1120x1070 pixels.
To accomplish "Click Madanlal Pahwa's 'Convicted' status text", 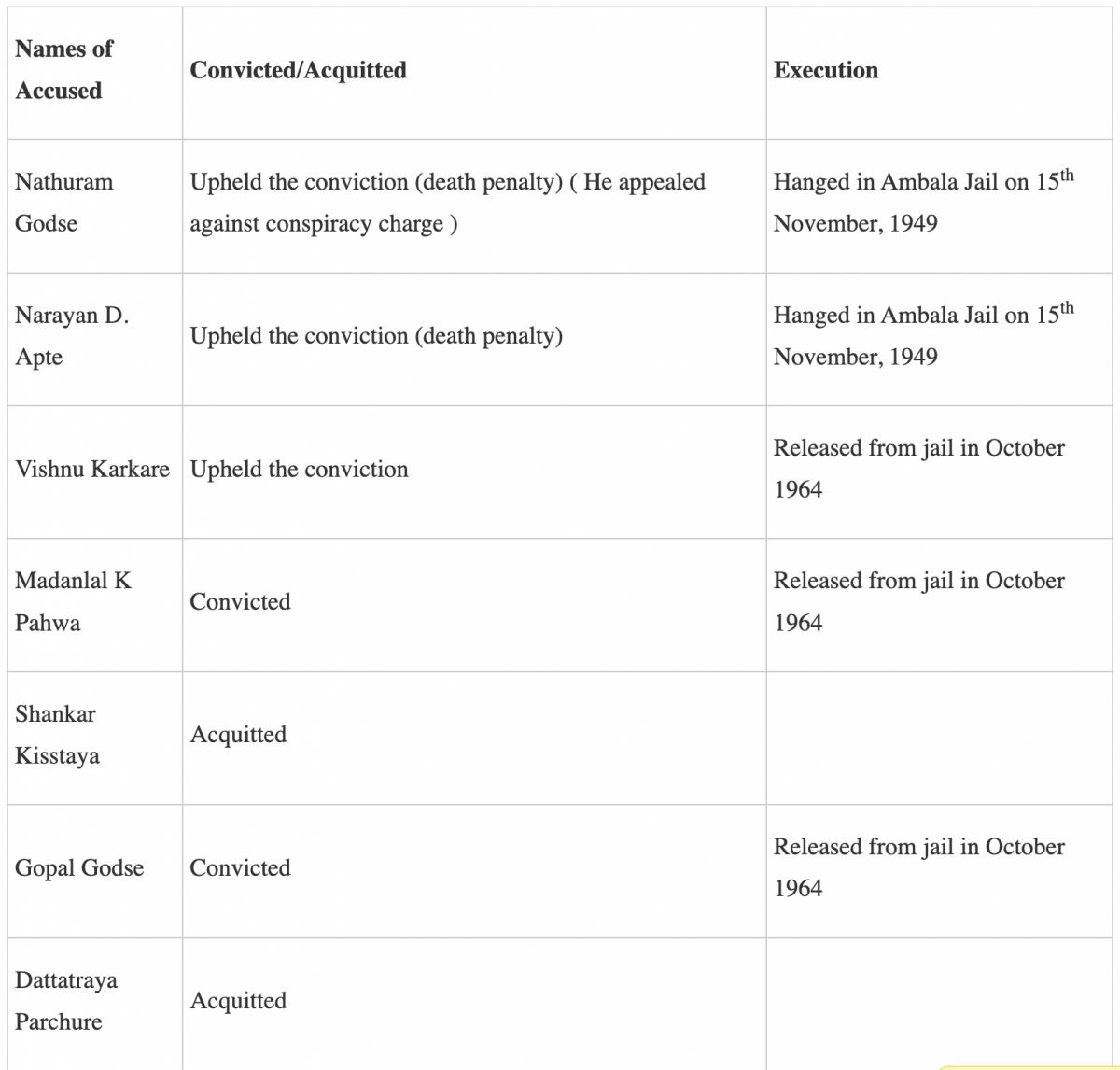I will click(240, 602).
